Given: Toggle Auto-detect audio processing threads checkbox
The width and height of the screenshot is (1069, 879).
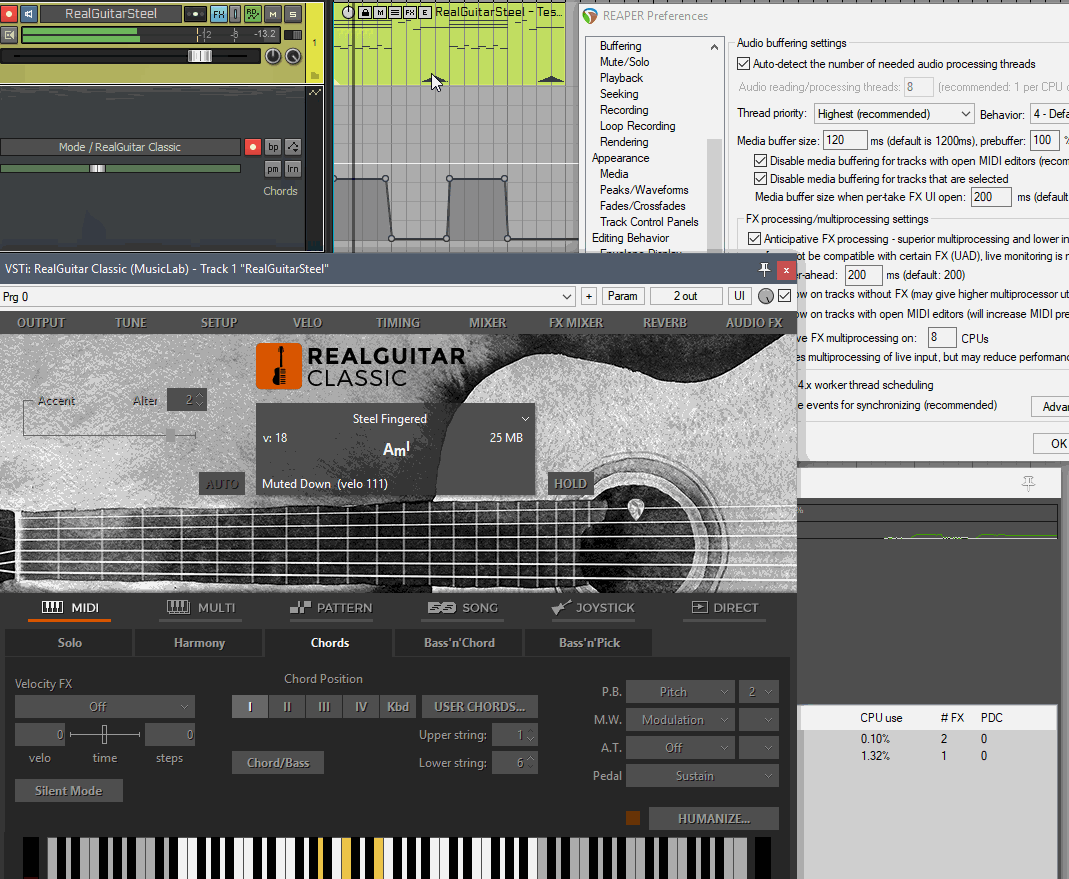Looking at the screenshot, I should (x=744, y=64).
